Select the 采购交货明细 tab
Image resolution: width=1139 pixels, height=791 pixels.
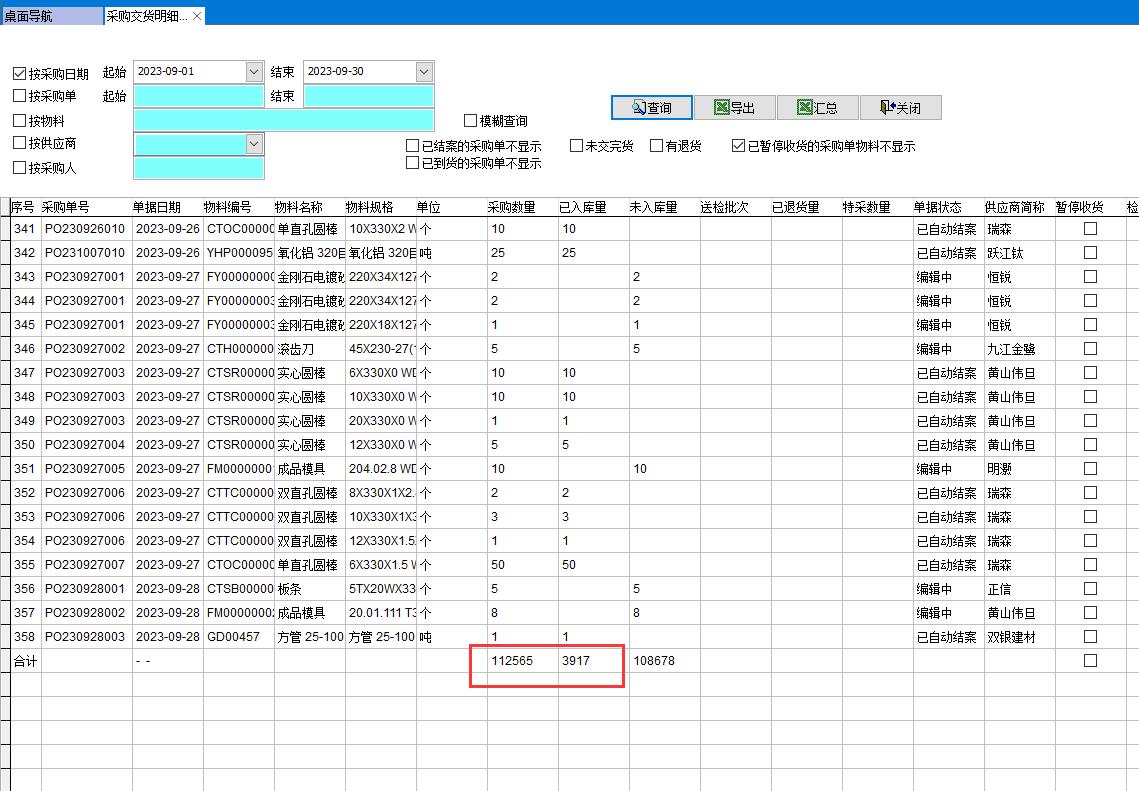click(x=146, y=16)
